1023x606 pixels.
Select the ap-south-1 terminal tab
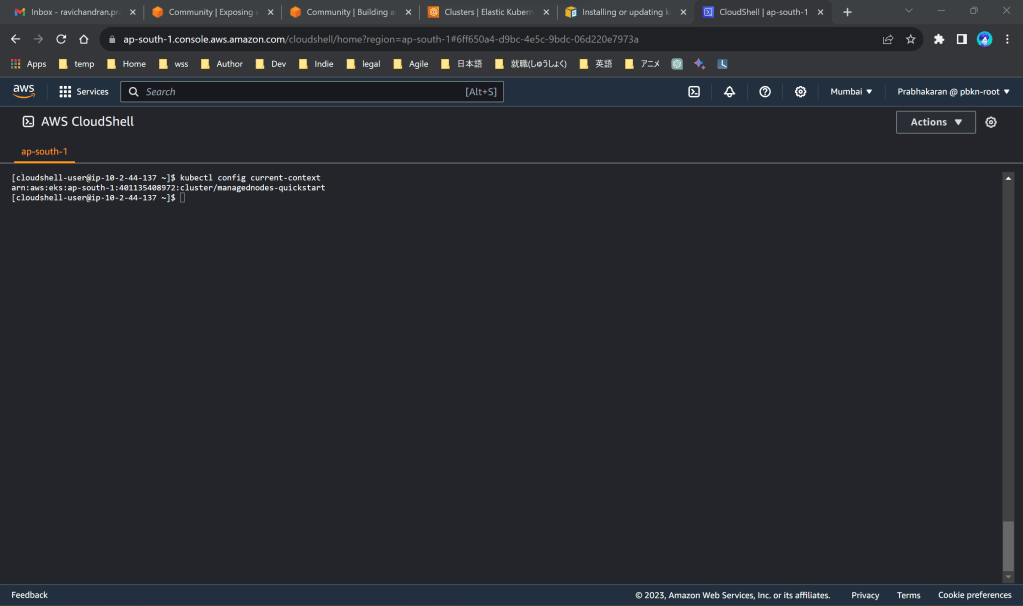pyautogui.click(x=44, y=151)
